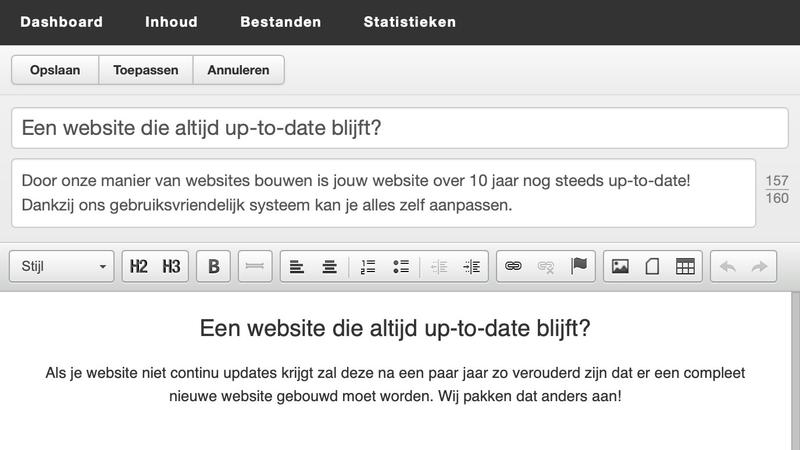
Task: Insert an anchor with flag icon
Action: 579,266
